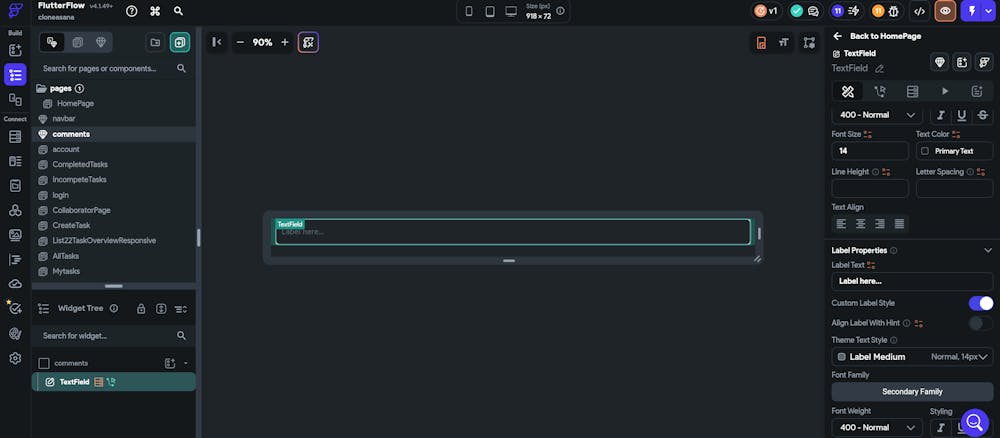The image size is (1000, 438).
Task: Click the Search for pages or components field
Action: click(x=114, y=68)
